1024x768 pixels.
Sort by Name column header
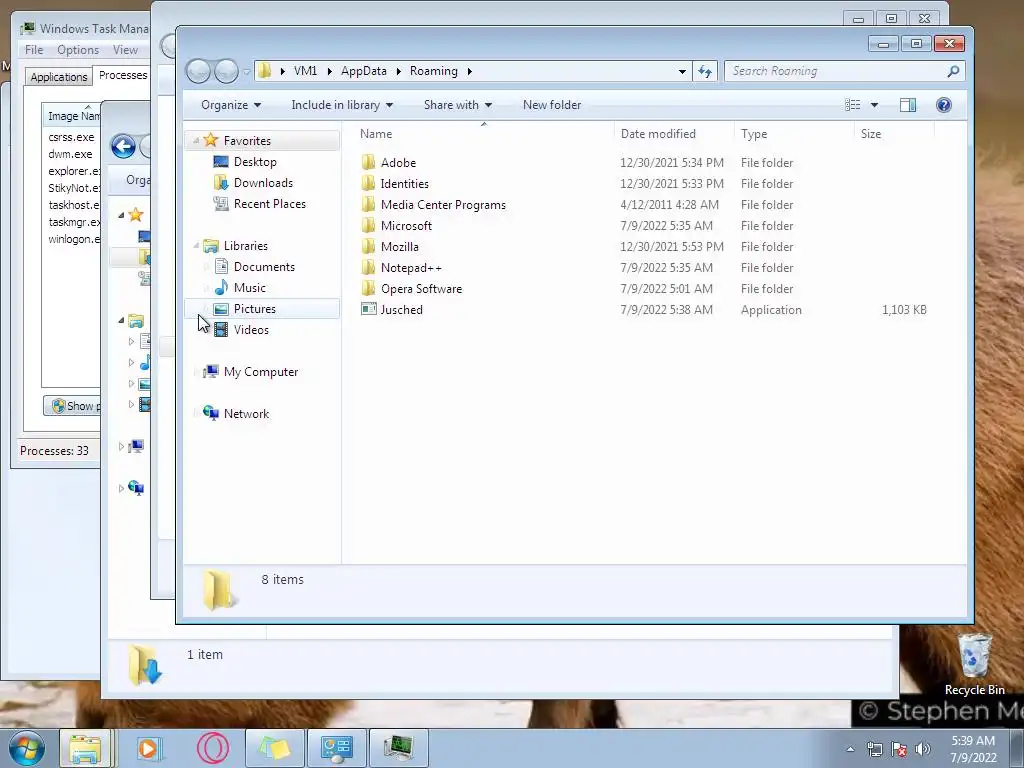pos(483,134)
